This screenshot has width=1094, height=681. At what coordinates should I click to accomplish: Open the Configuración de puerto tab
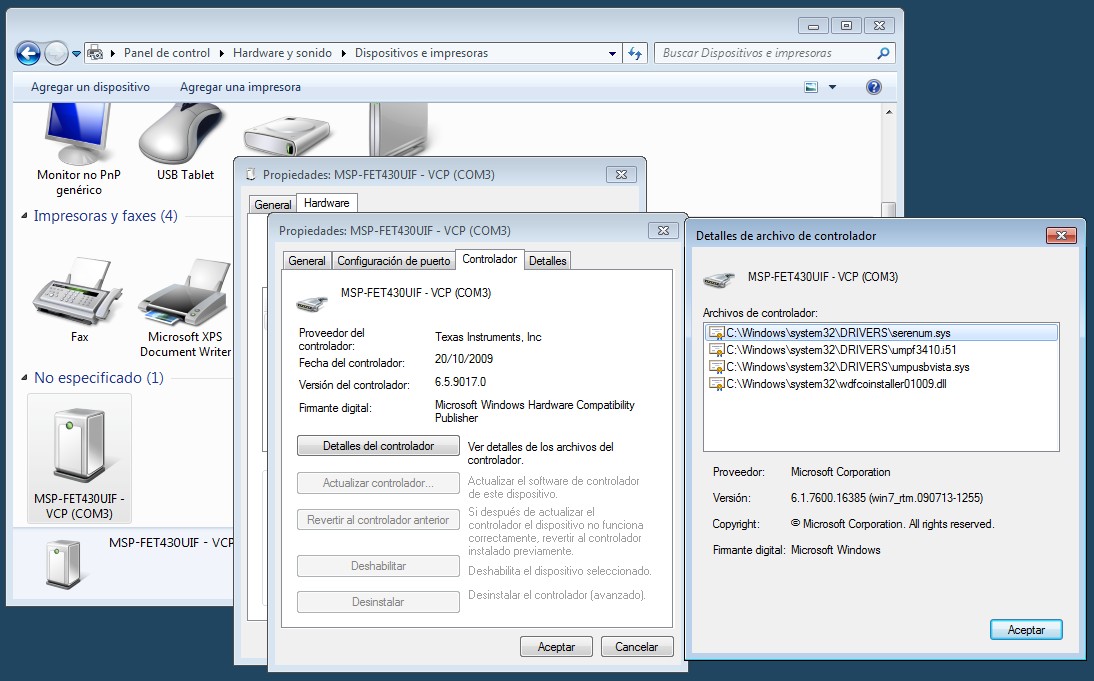click(x=394, y=260)
